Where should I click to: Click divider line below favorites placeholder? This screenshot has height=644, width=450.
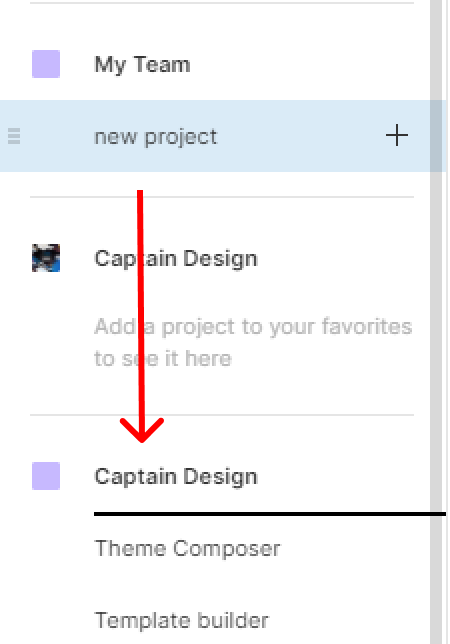[222, 415]
